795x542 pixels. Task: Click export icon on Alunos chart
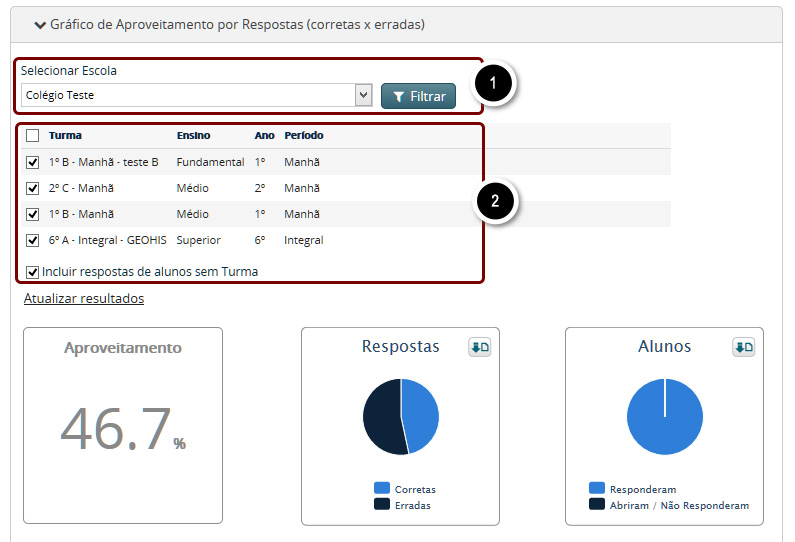[743, 347]
